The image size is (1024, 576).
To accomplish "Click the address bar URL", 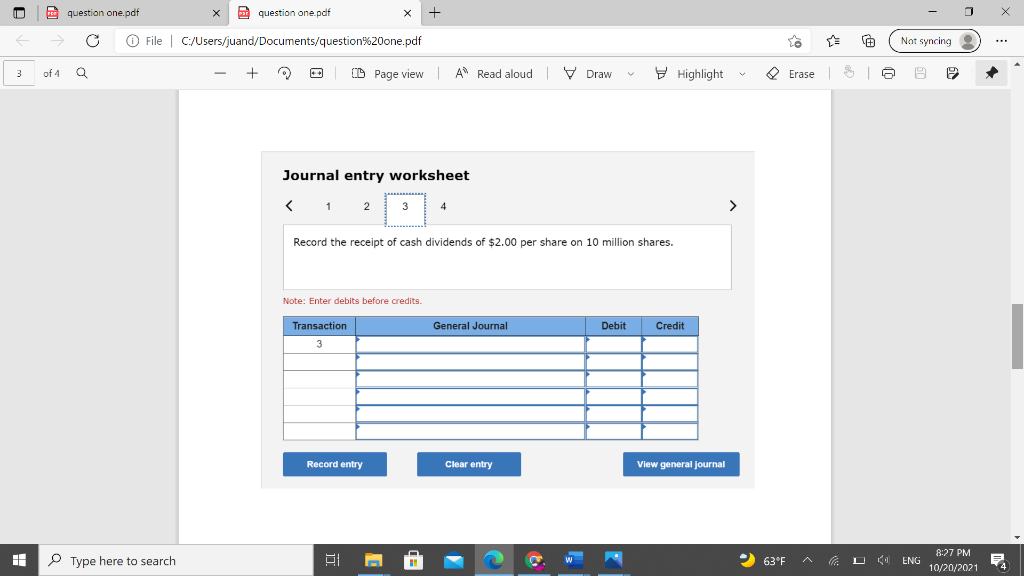I will pyautogui.click(x=301, y=40).
